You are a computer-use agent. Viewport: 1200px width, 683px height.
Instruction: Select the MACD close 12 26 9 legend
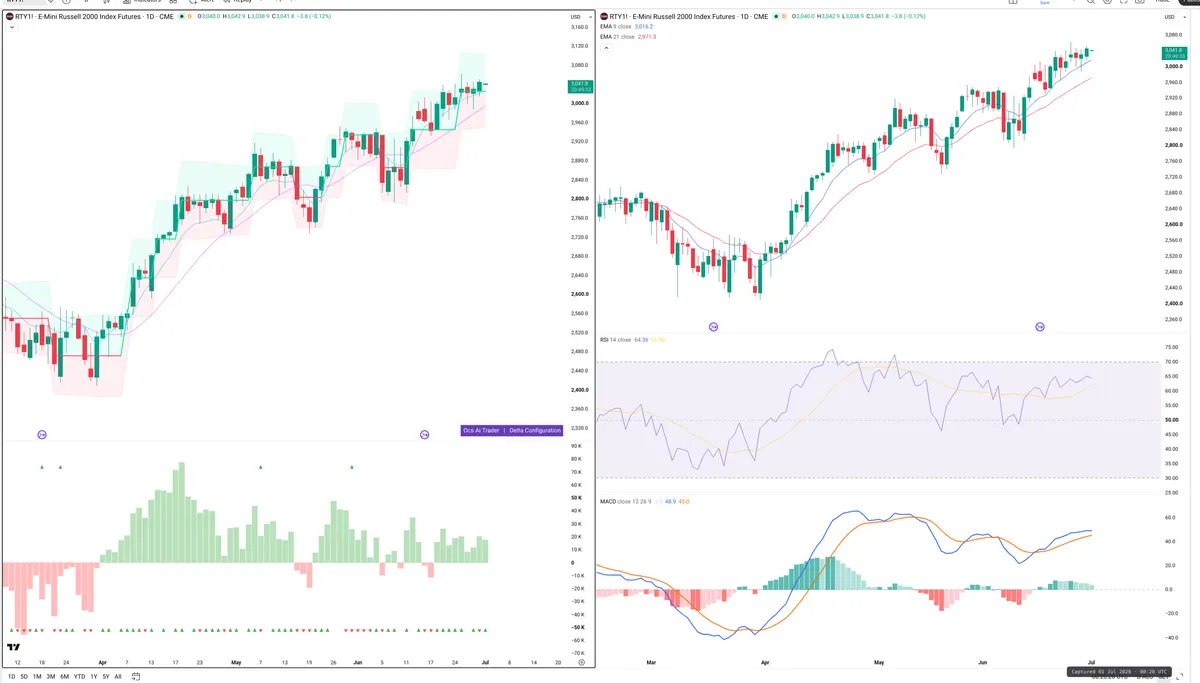625,501
